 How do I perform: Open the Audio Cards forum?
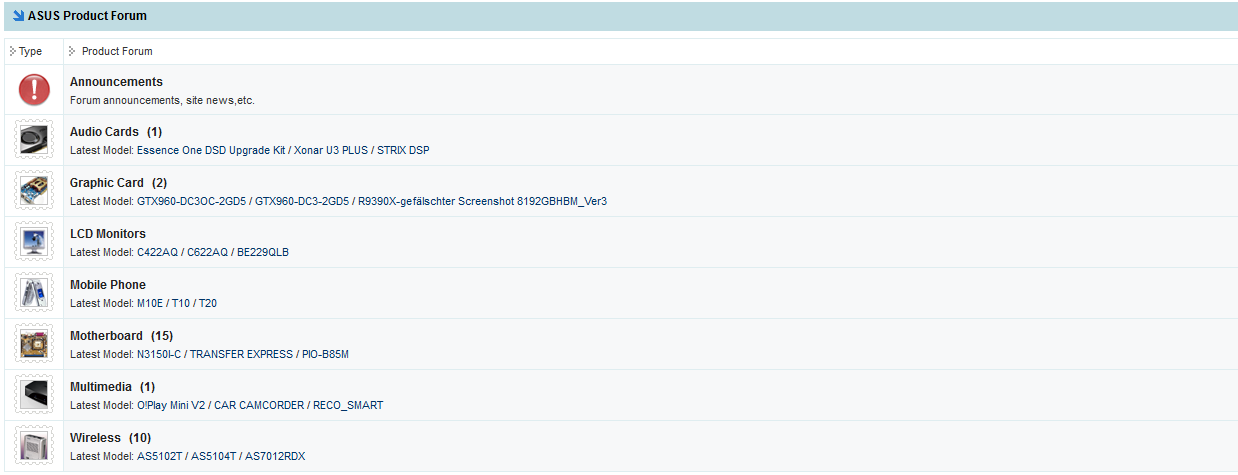pyautogui.click(x=104, y=132)
